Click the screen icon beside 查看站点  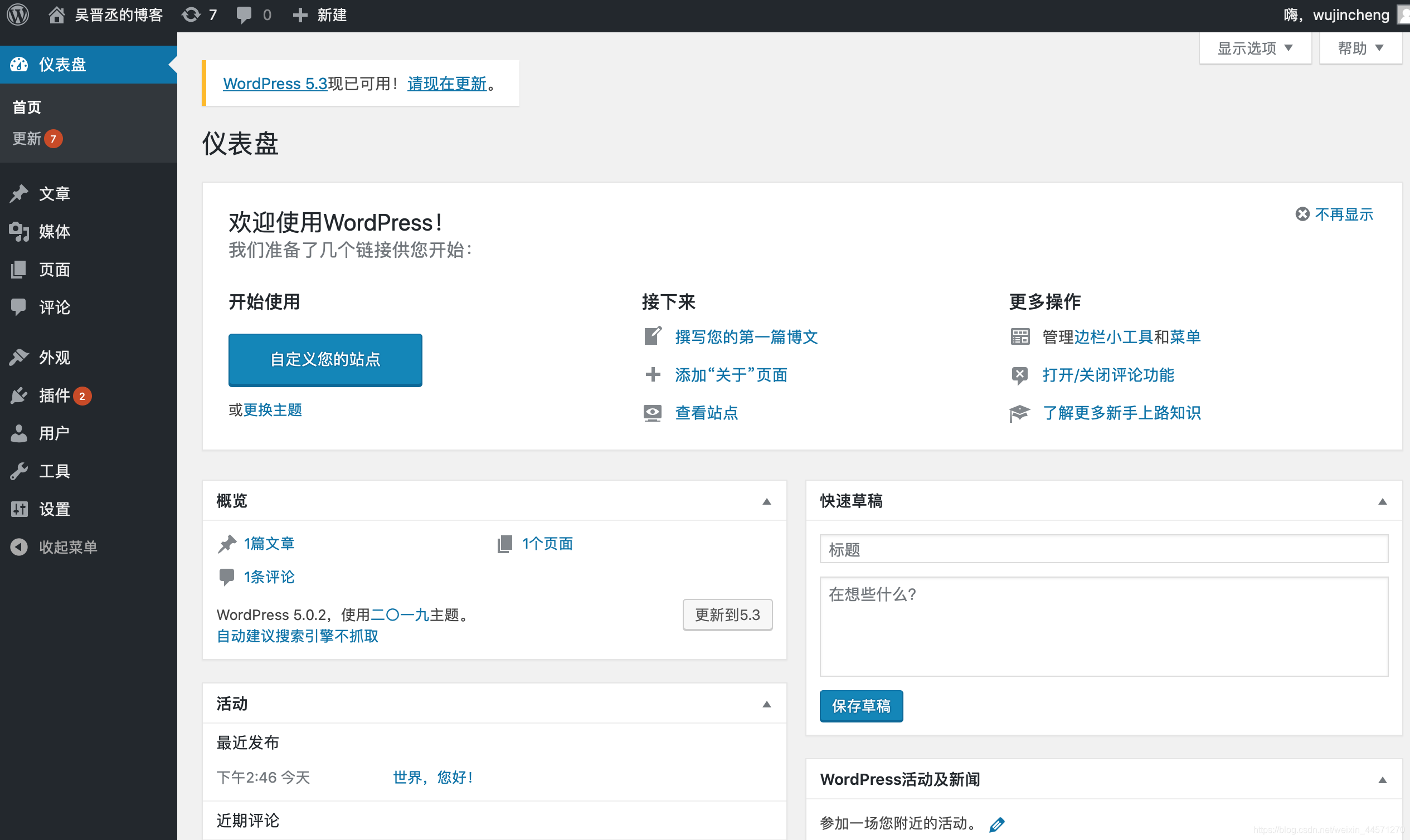click(653, 413)
